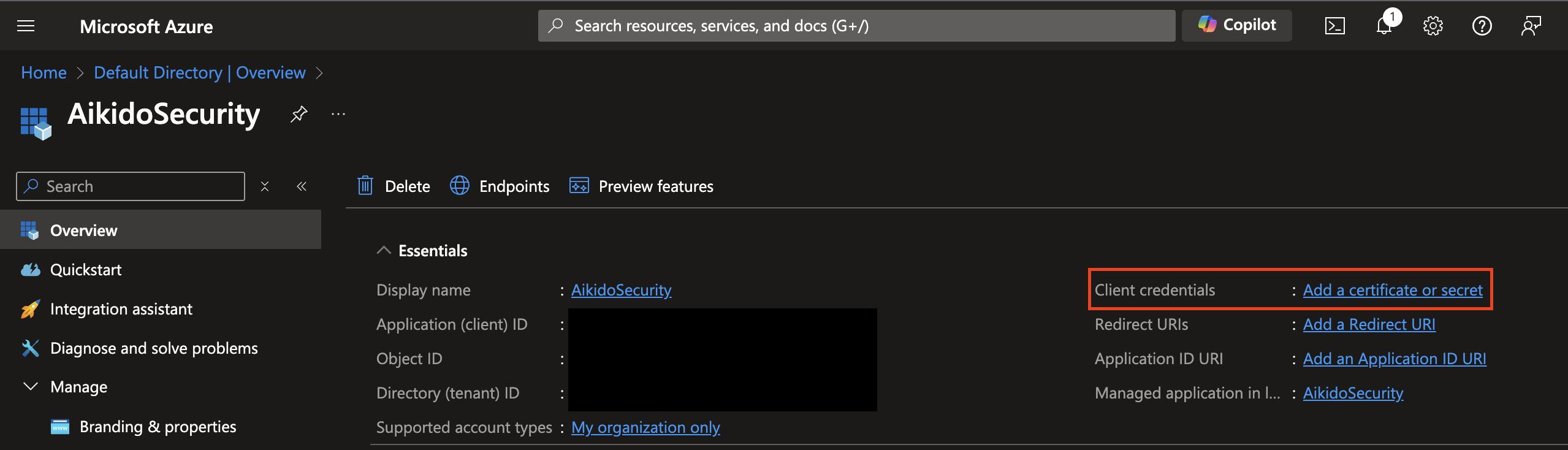Focus the sidebar Search field
Image resolution: width=1568 pixels, height=450 pixels.
click(131, 186)
